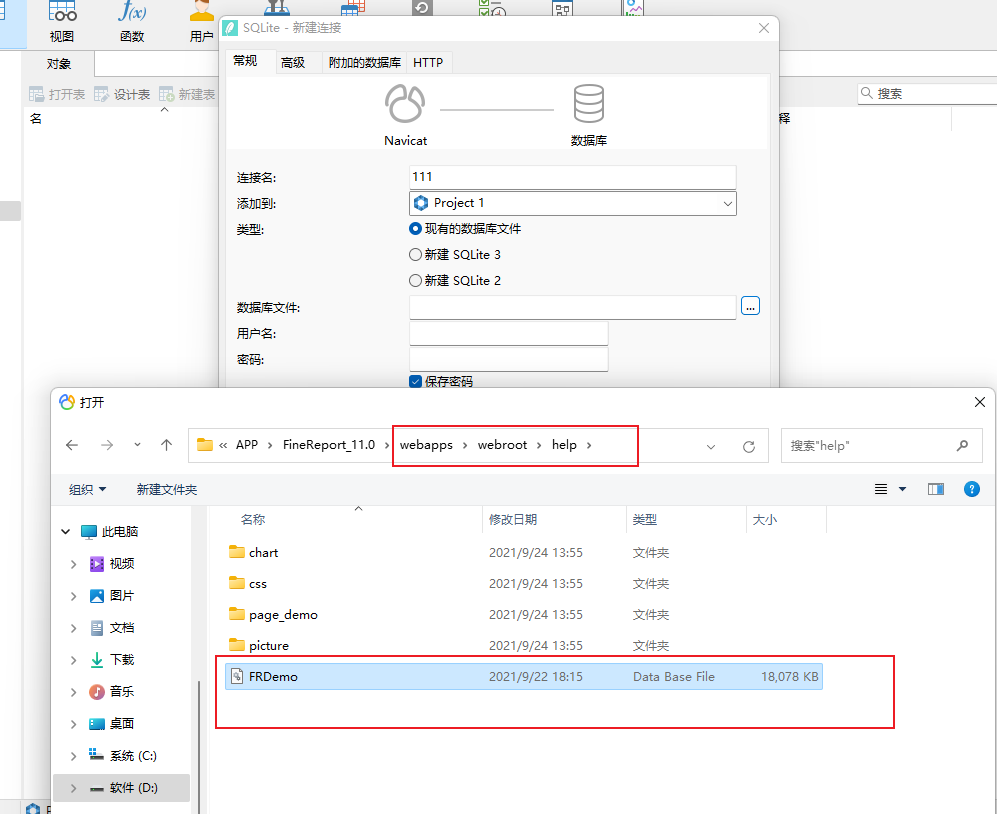Open the 组织 menu
This screenshot has width=997, height=814.
click(88, 489)
